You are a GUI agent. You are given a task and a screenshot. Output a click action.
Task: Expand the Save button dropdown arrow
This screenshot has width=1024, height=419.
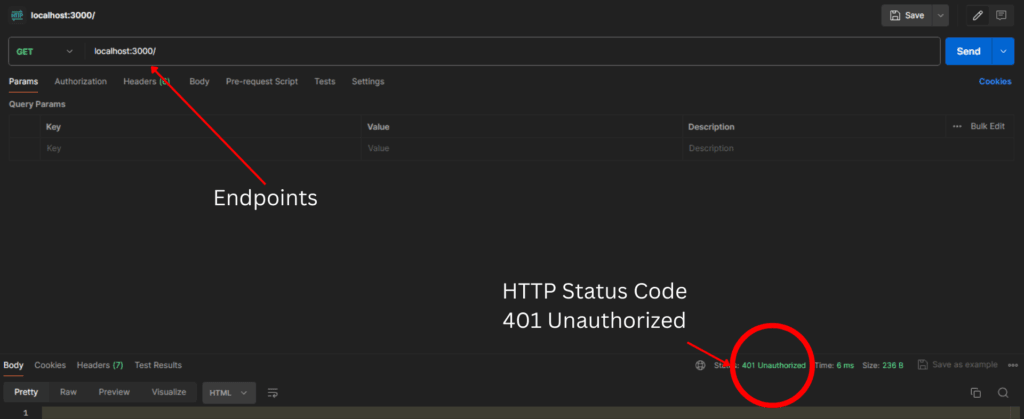pyautogui.click(x=940, y=16)
